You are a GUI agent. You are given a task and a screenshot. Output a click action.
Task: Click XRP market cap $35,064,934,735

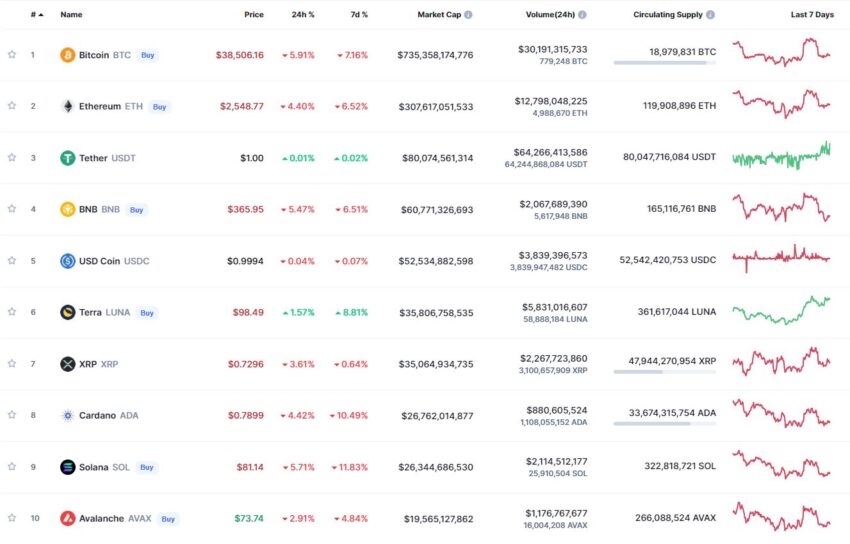[x=436, y=364]
